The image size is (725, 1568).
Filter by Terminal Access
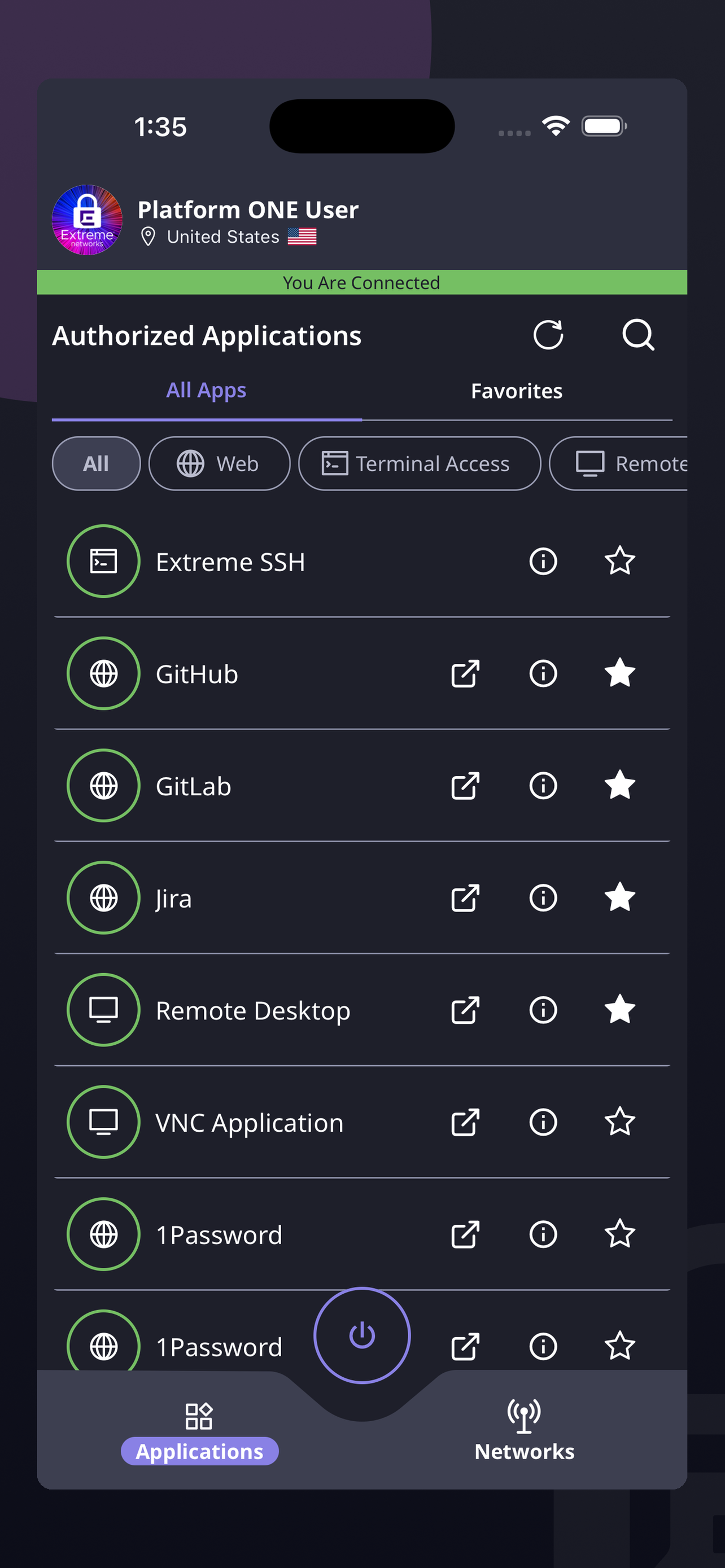pyautogui.click(x=420, y=463)
